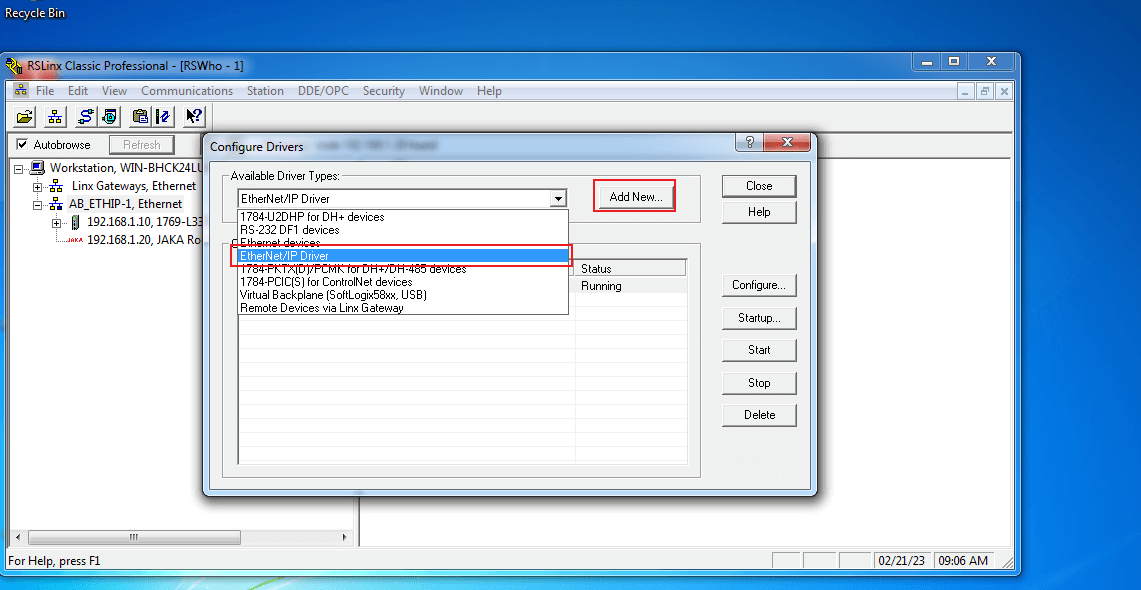Toggle the Autobrowse checkbox
The width and height of the screenshot is (1141, 590).
tap(22, 145)
